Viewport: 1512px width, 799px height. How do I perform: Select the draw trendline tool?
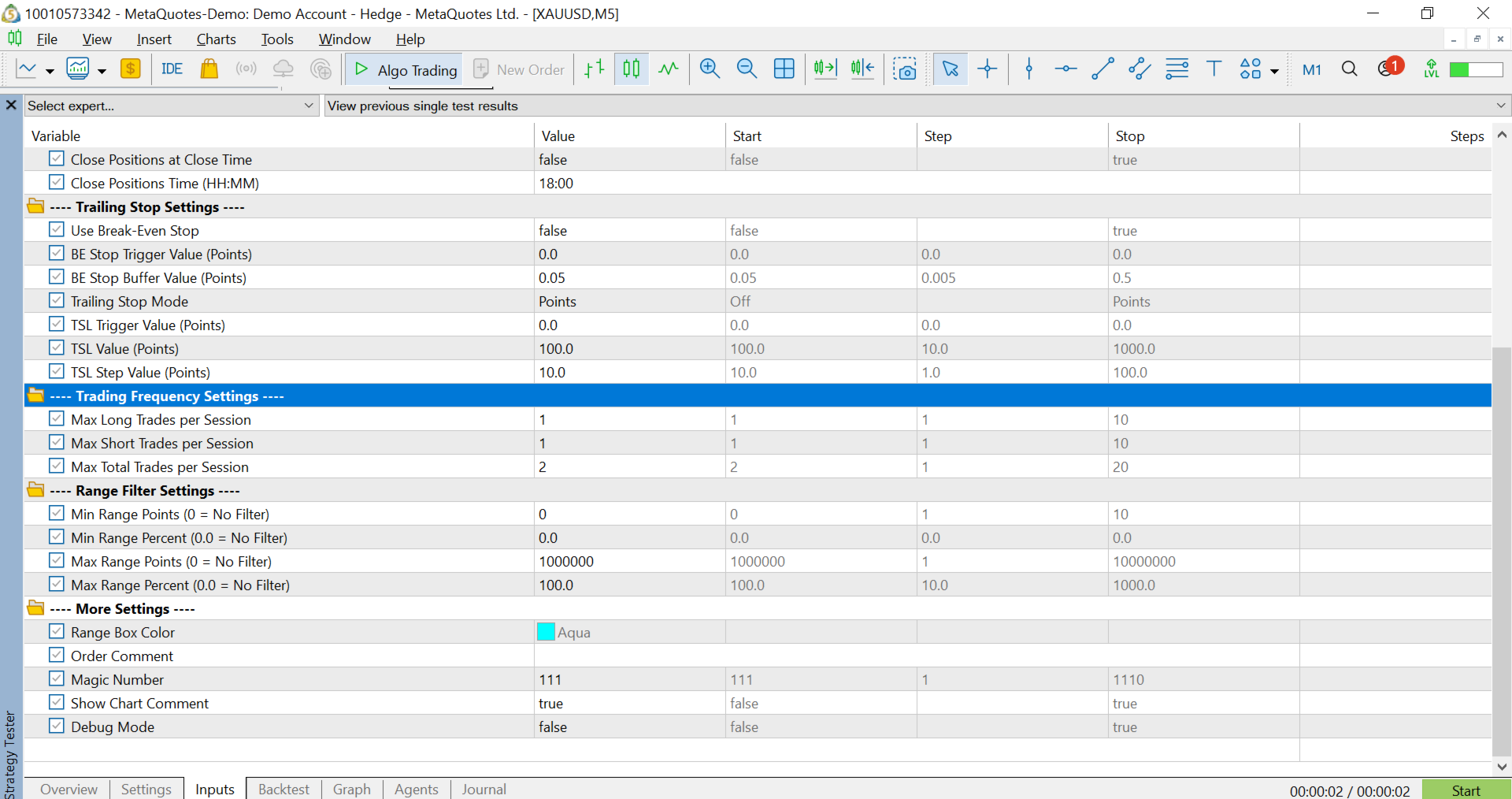point(1102,69)
